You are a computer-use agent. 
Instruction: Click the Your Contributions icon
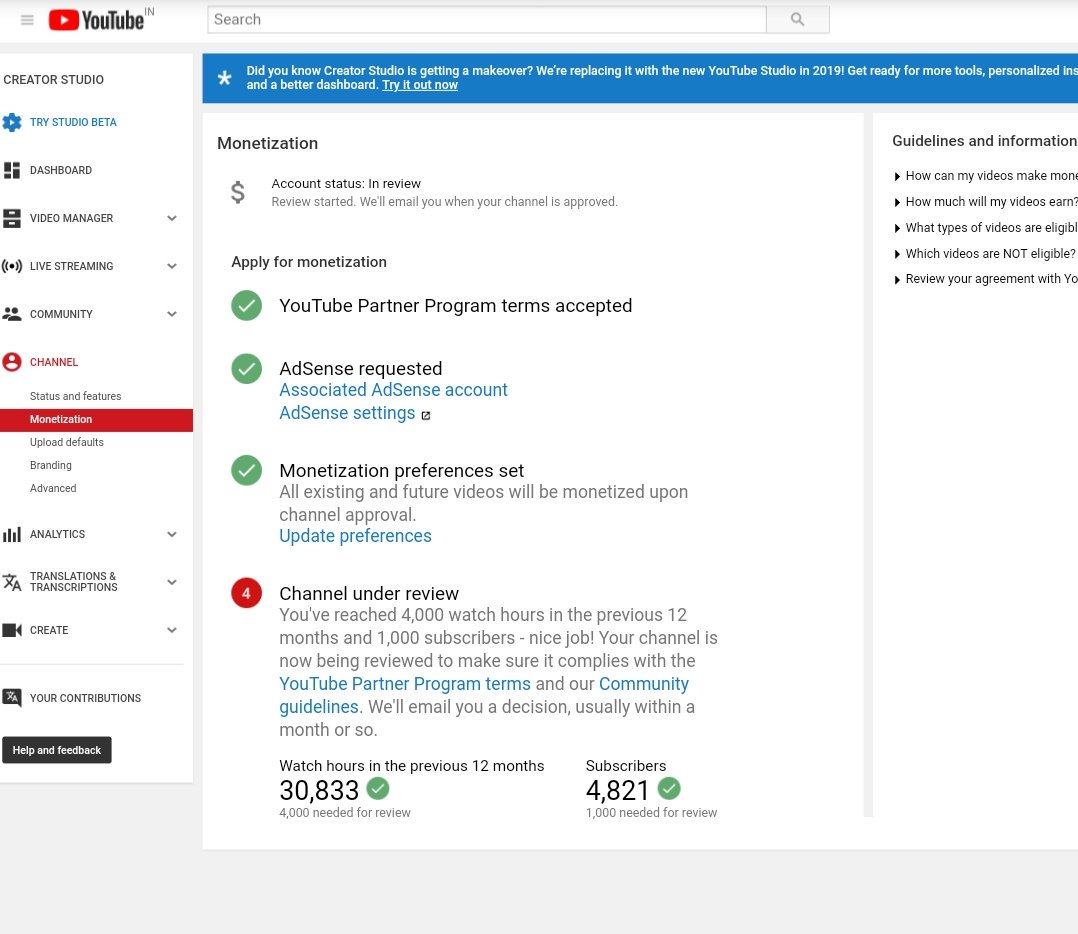[12, 698]
